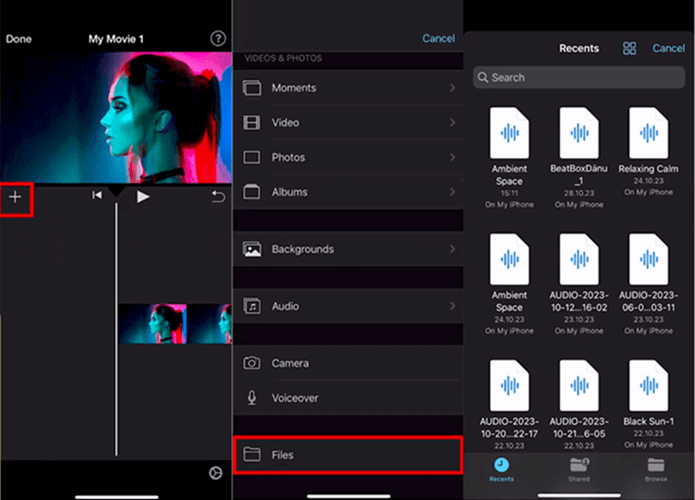Image resolution: width=695 pixels, height=500 pixels.
Task: Select Ambient Space file dated 24.10.23
Action: click(509, 284)
